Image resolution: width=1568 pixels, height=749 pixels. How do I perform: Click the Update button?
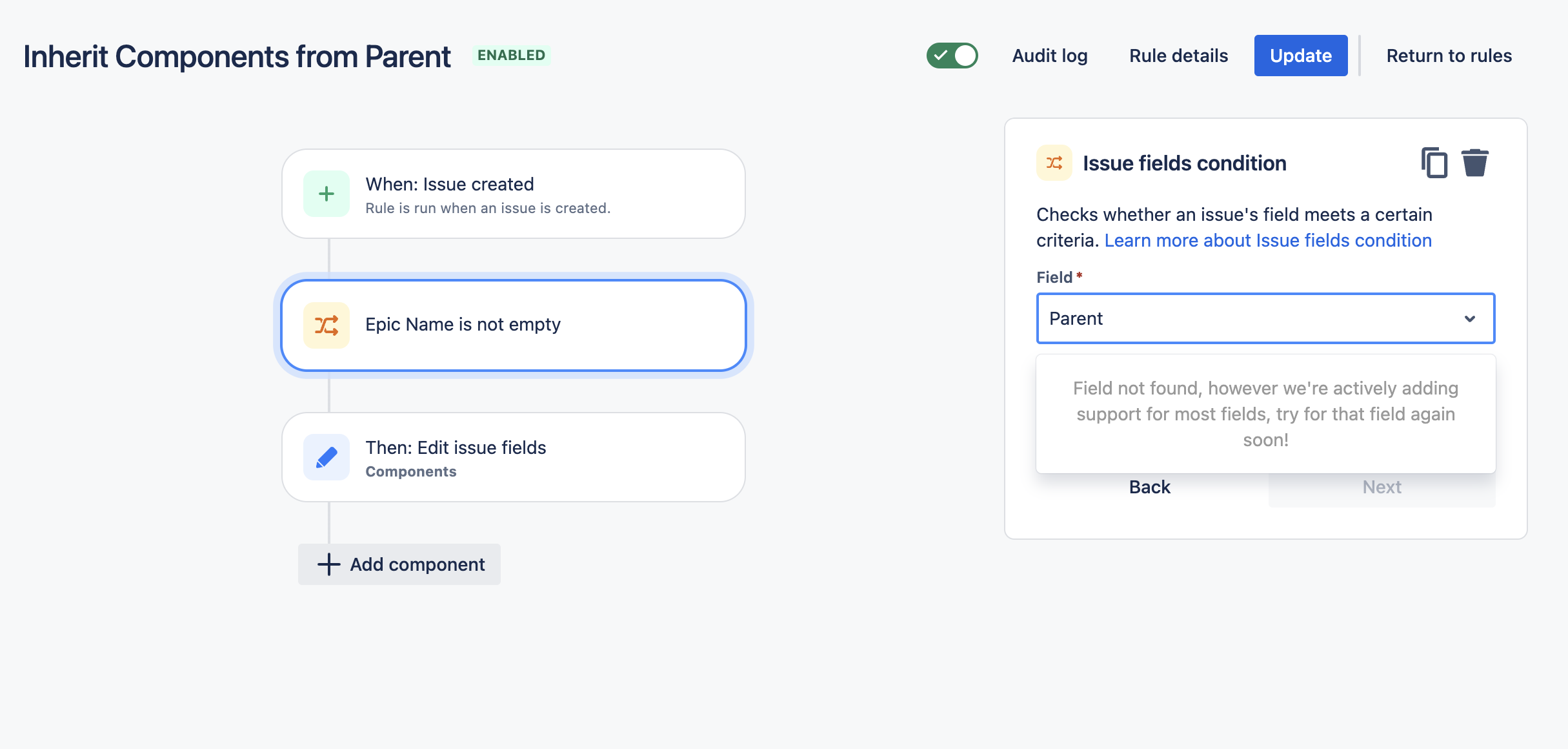1300,56
